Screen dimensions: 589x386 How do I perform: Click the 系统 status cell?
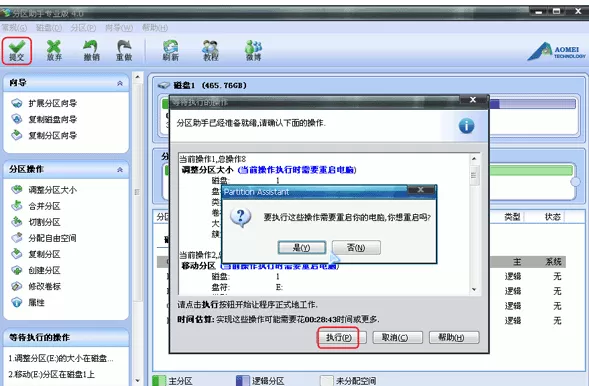[553, 262]
